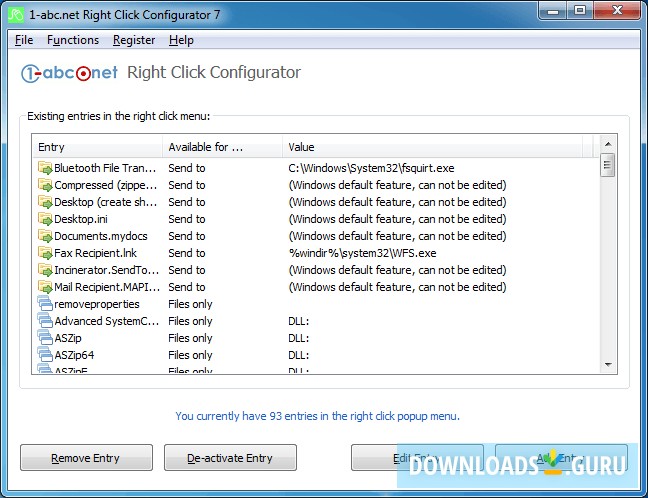The height and width of the screenshot is (498, 648).
Task: Click the ASZip entry icon
Action: [x=45, y=338]
